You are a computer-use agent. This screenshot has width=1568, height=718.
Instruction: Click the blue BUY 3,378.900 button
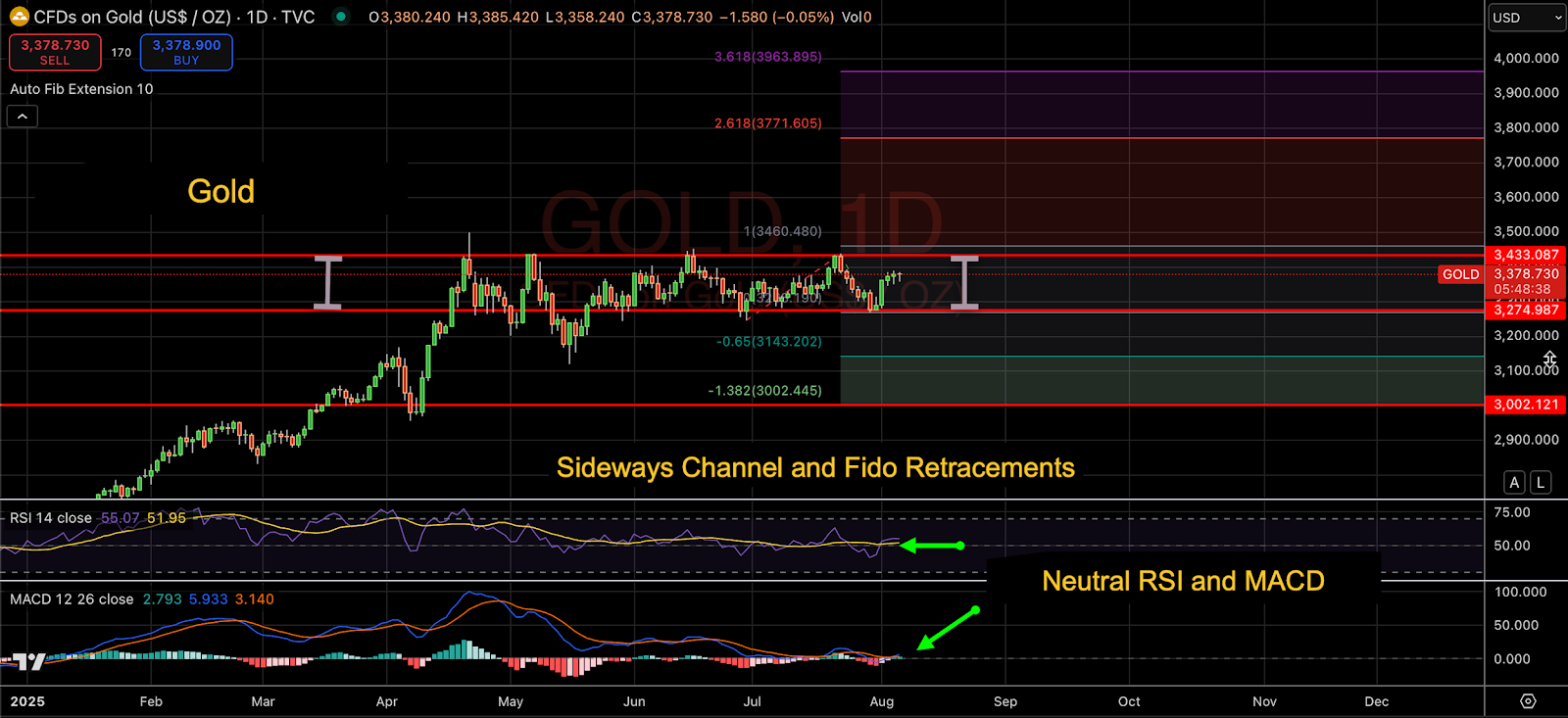click(186, 53)
